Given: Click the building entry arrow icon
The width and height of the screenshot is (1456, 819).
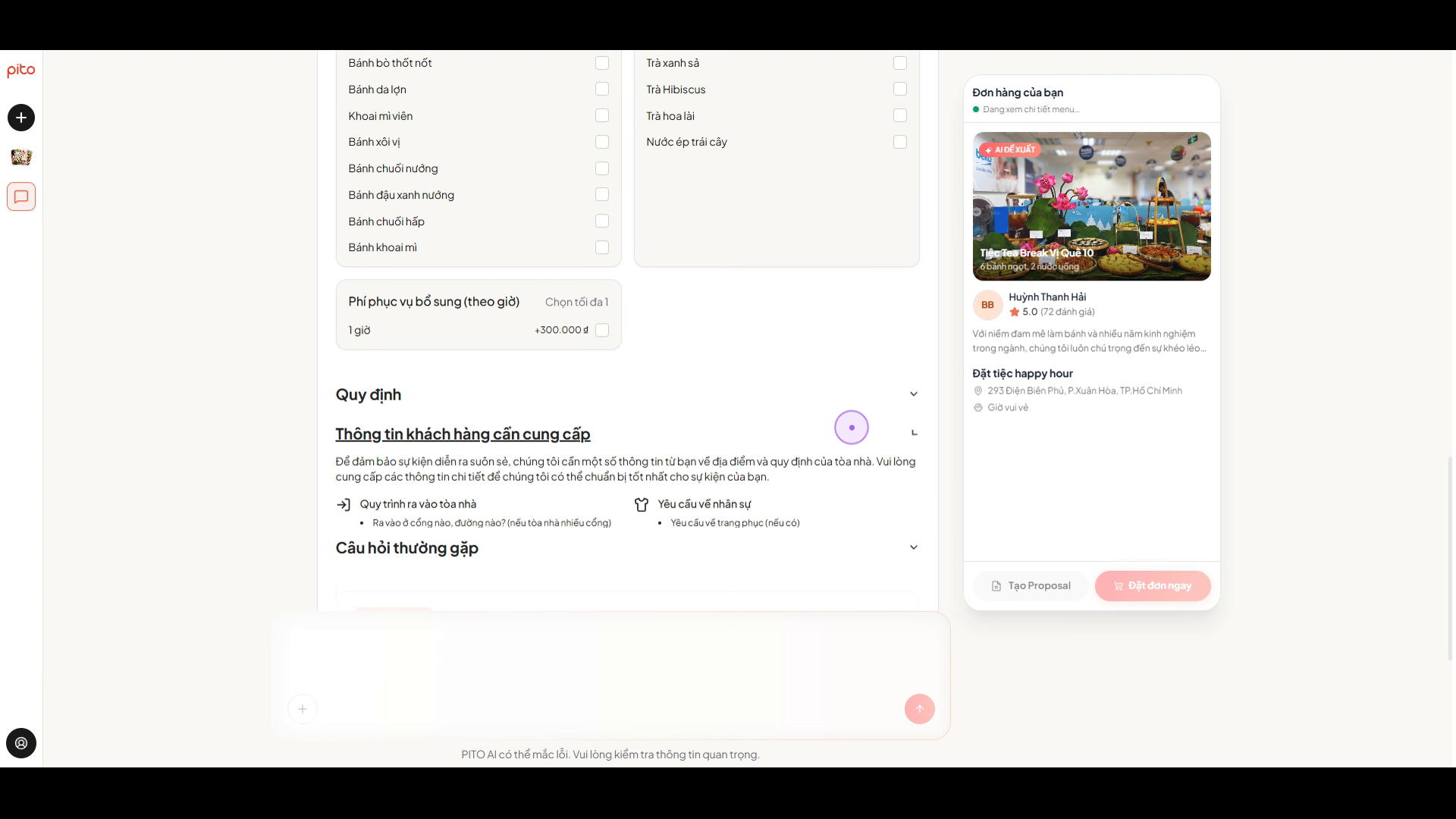Looking at the screenshot, I should click(x=344, y=504).
